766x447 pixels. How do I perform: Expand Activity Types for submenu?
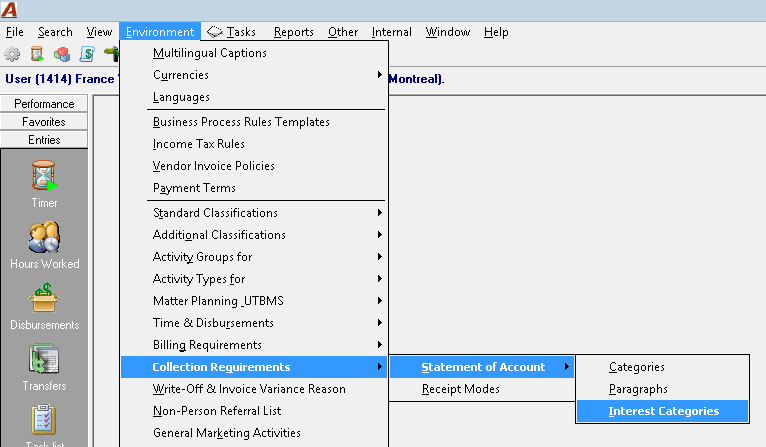[x=254, y=278]
